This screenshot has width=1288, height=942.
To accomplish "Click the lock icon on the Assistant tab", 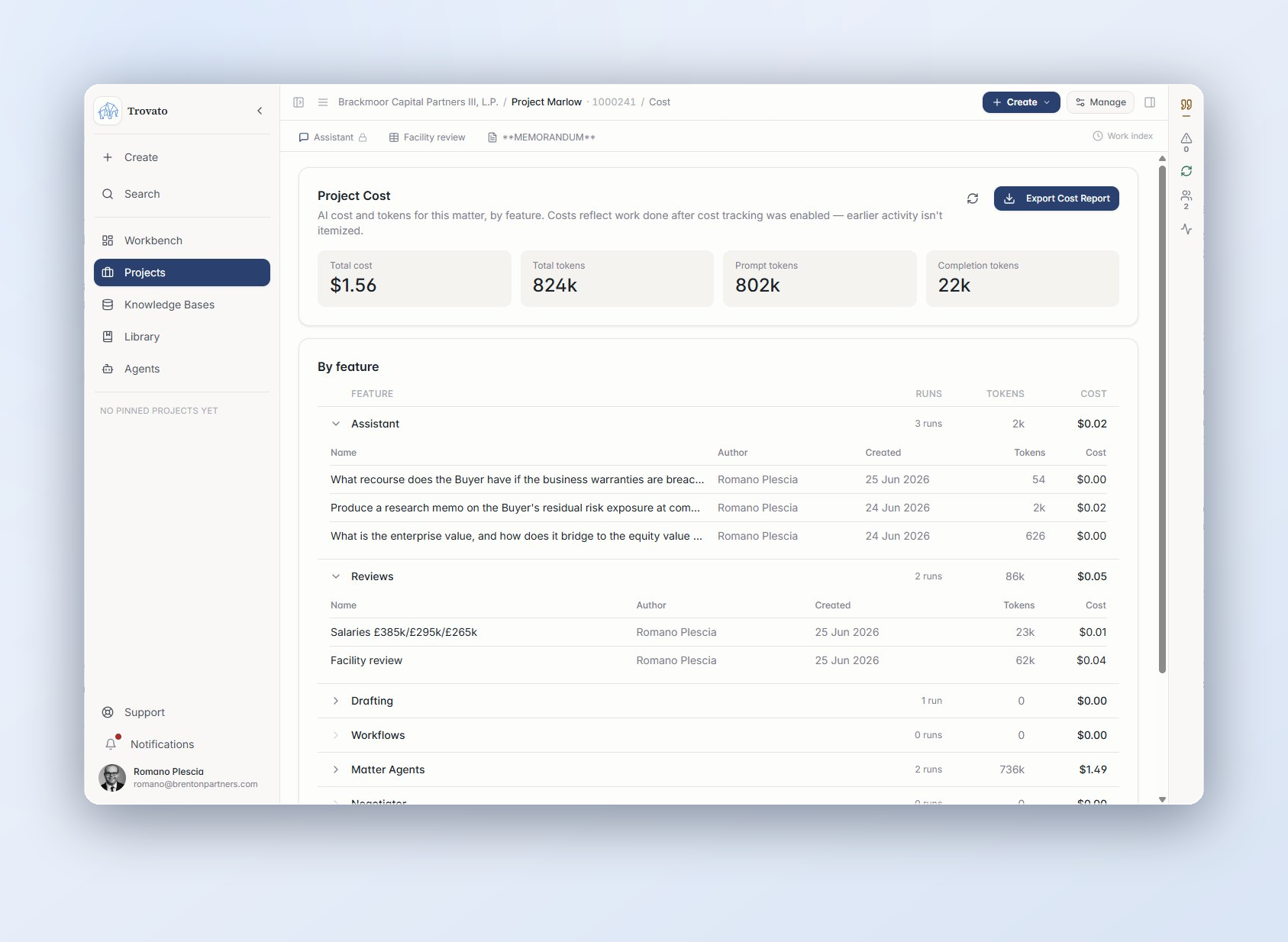I will point(363,137).
